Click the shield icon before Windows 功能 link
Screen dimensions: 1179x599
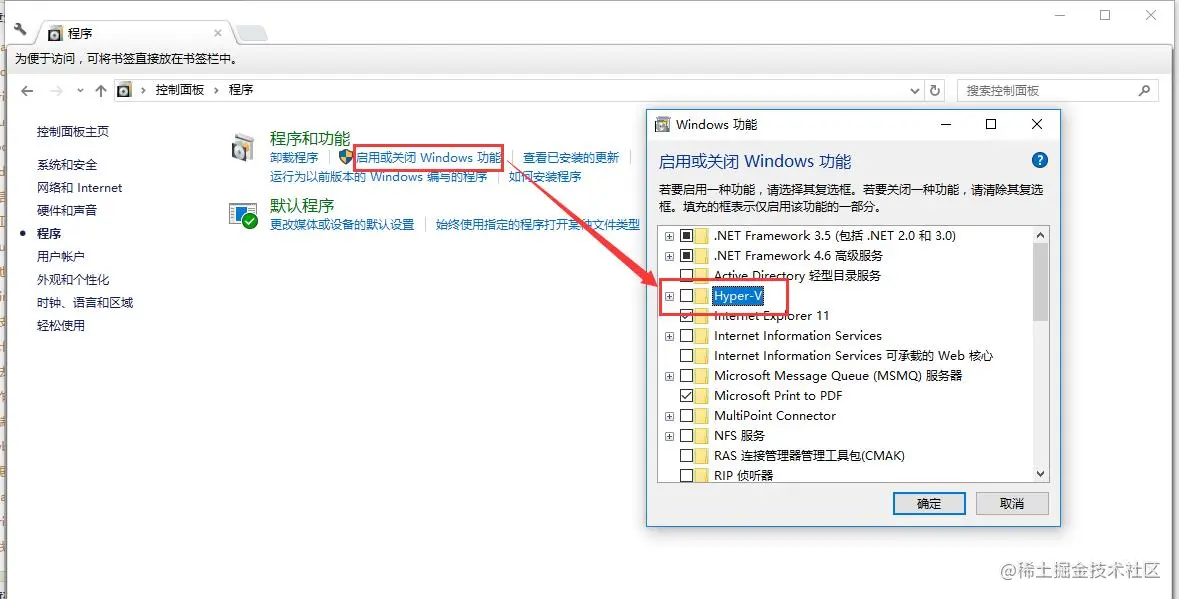point(345,157)
